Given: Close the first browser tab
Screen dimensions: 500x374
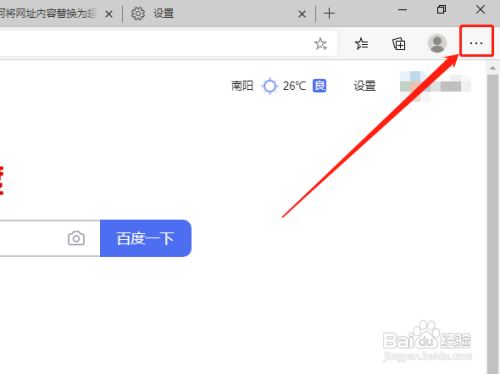Looking at the screenshot, I should (109, 14).
